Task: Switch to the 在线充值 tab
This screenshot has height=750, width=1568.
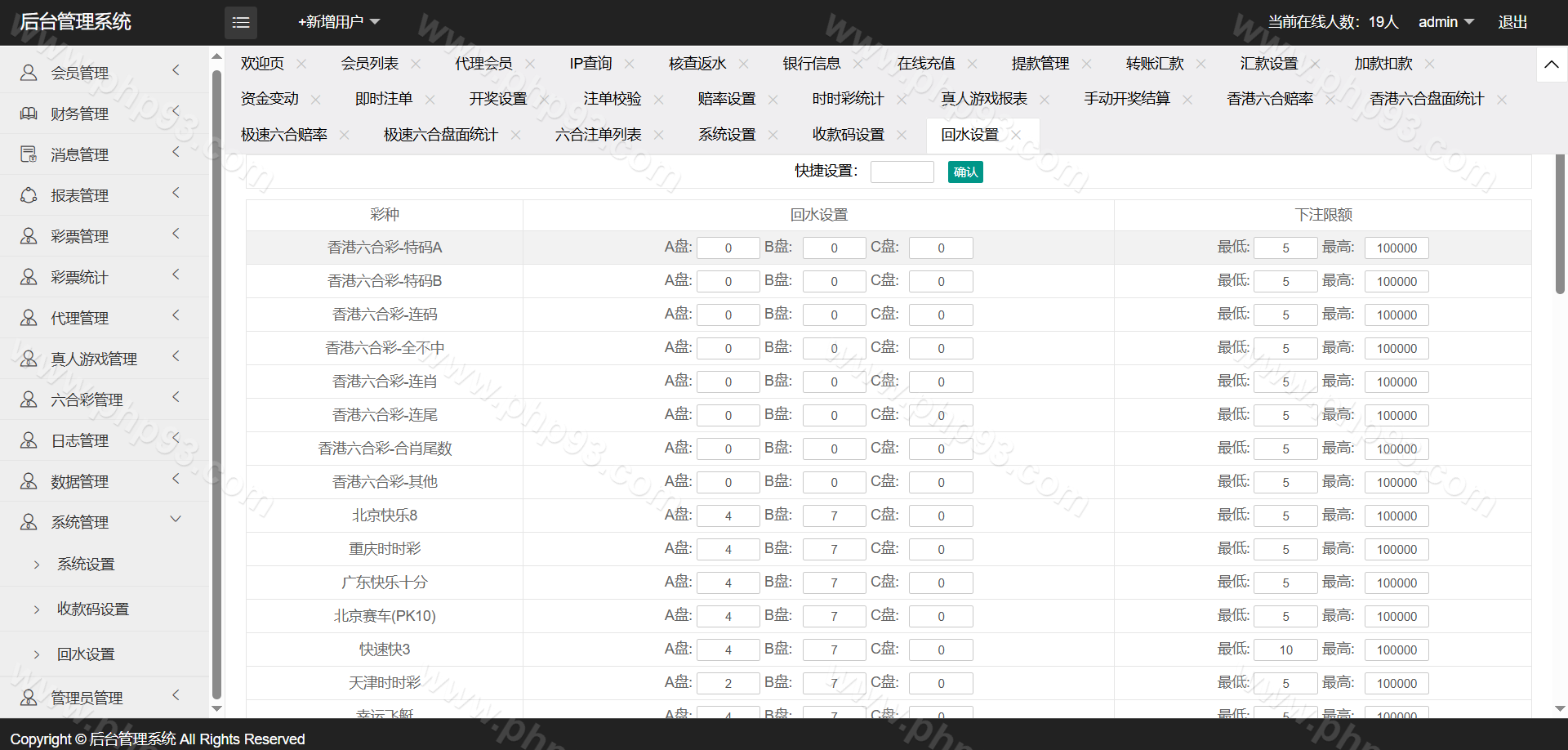Action: (925, 64)
